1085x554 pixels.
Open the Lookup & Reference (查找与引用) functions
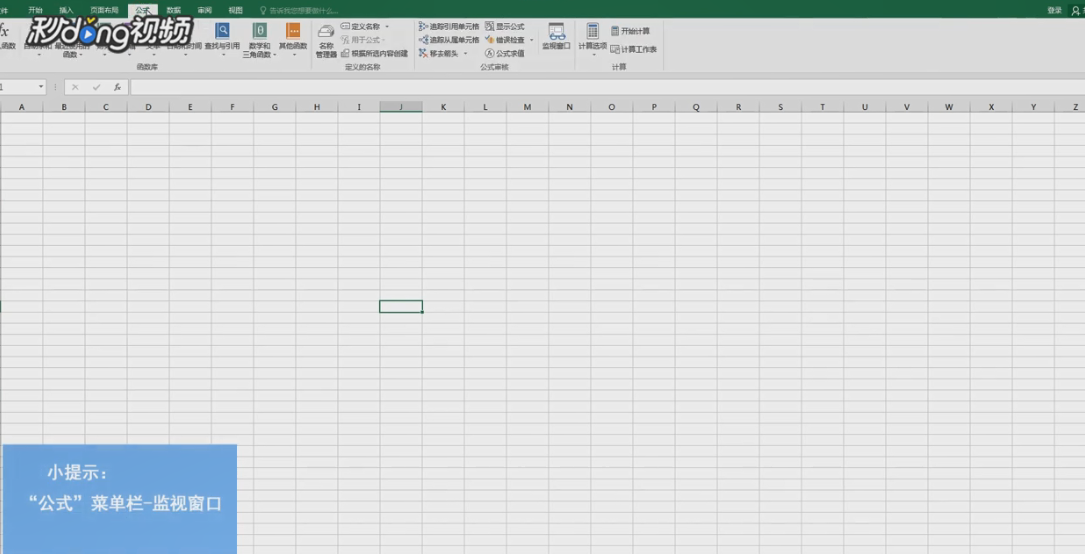[222, 39]
